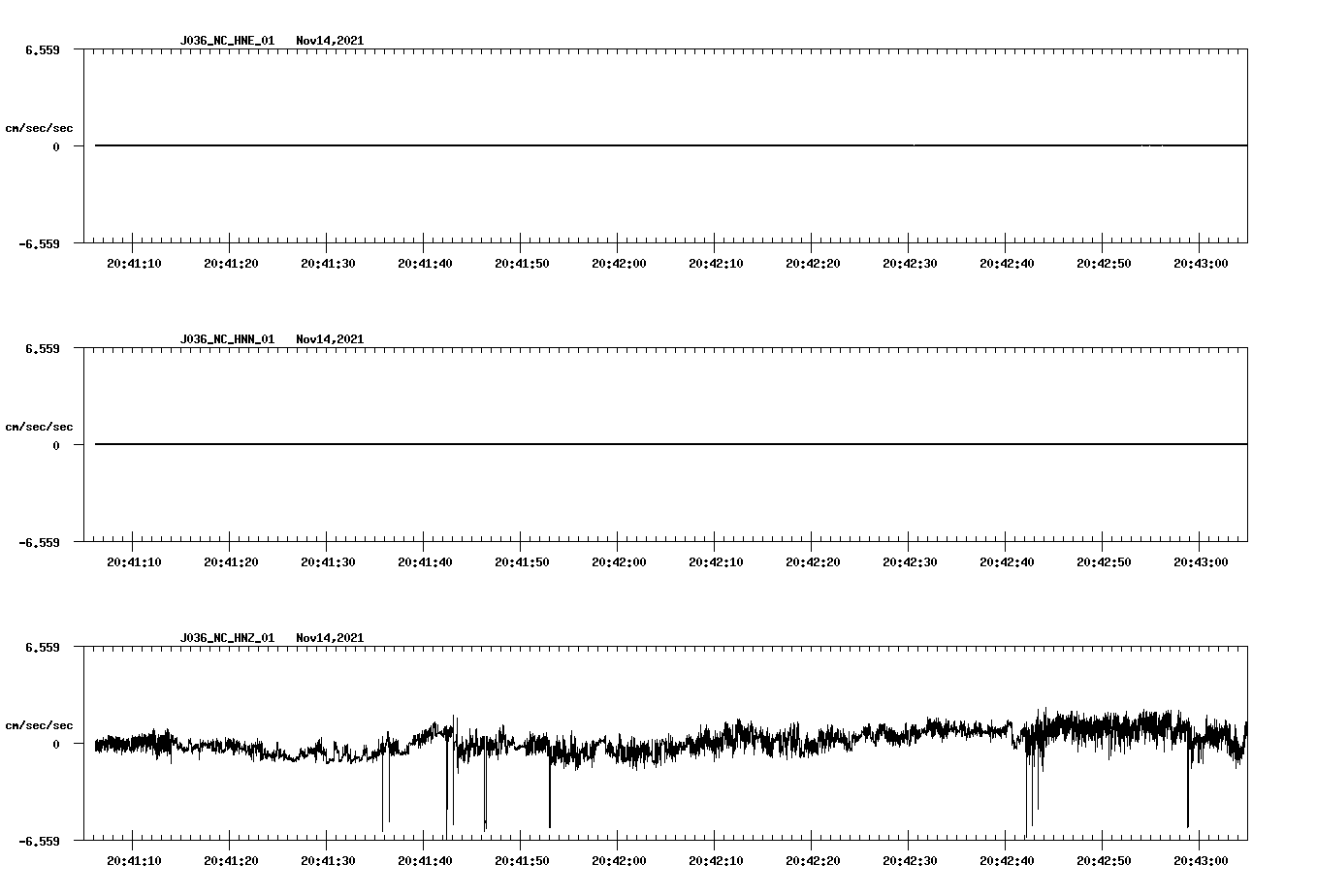The height and width of the screenshot is (896, 1317).
Task: Click the cm/sec/sec unit label on HNN plot
Action: tap(39, 427)
